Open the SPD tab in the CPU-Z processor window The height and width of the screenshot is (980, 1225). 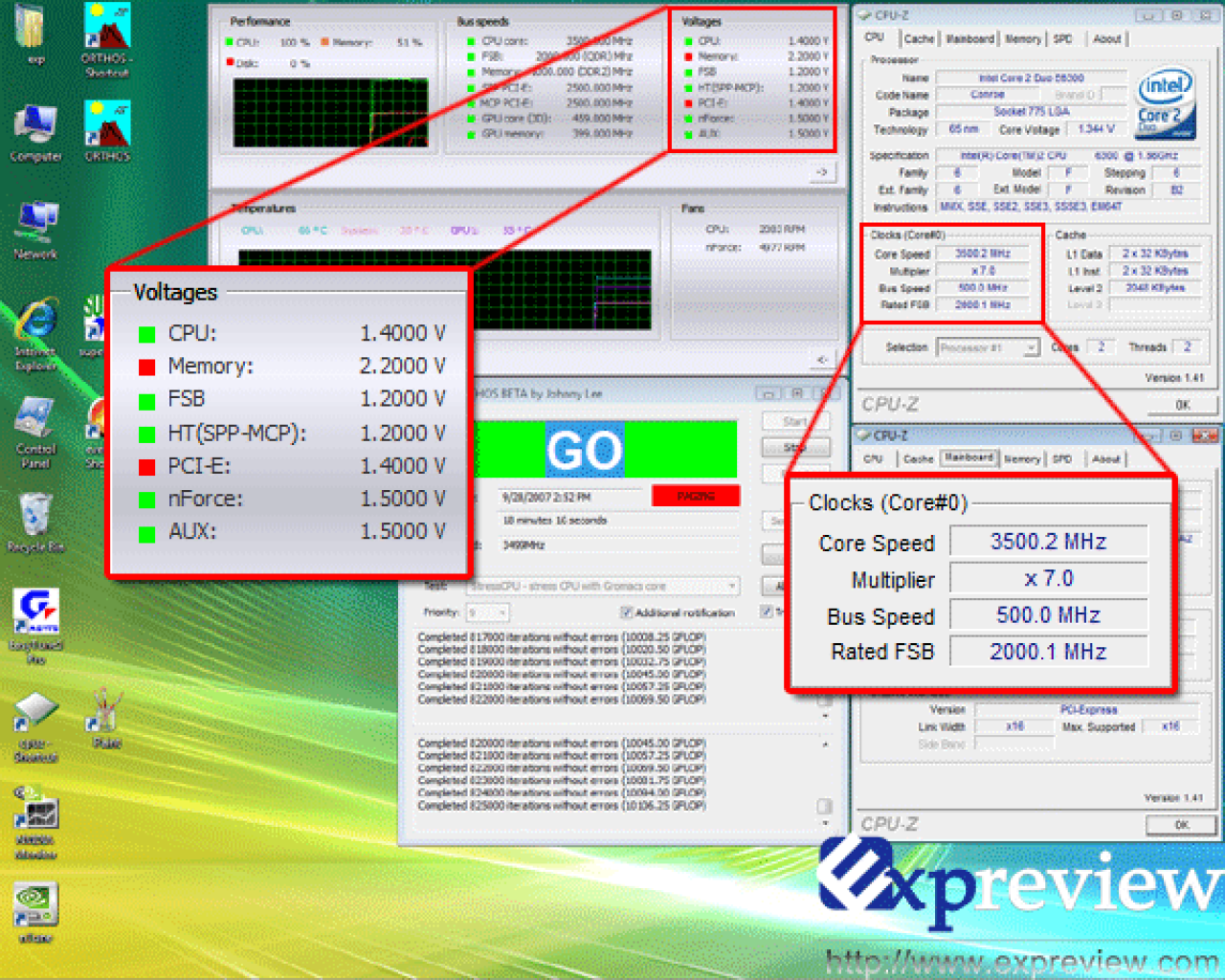point(1062,39)
